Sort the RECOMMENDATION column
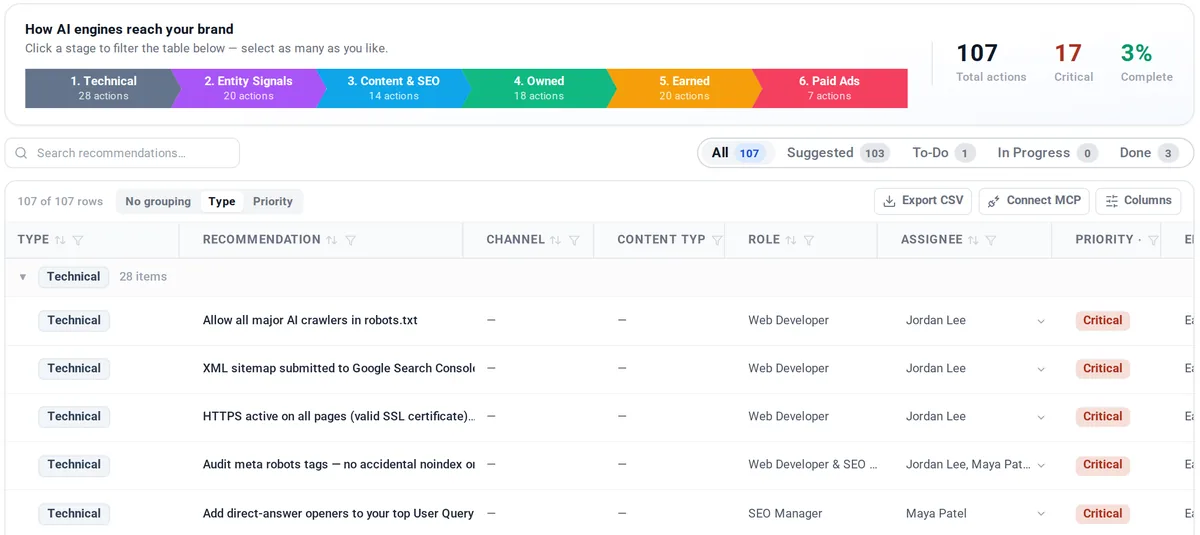The width and height of the screenshot is (1200, 535). [331, 240]
